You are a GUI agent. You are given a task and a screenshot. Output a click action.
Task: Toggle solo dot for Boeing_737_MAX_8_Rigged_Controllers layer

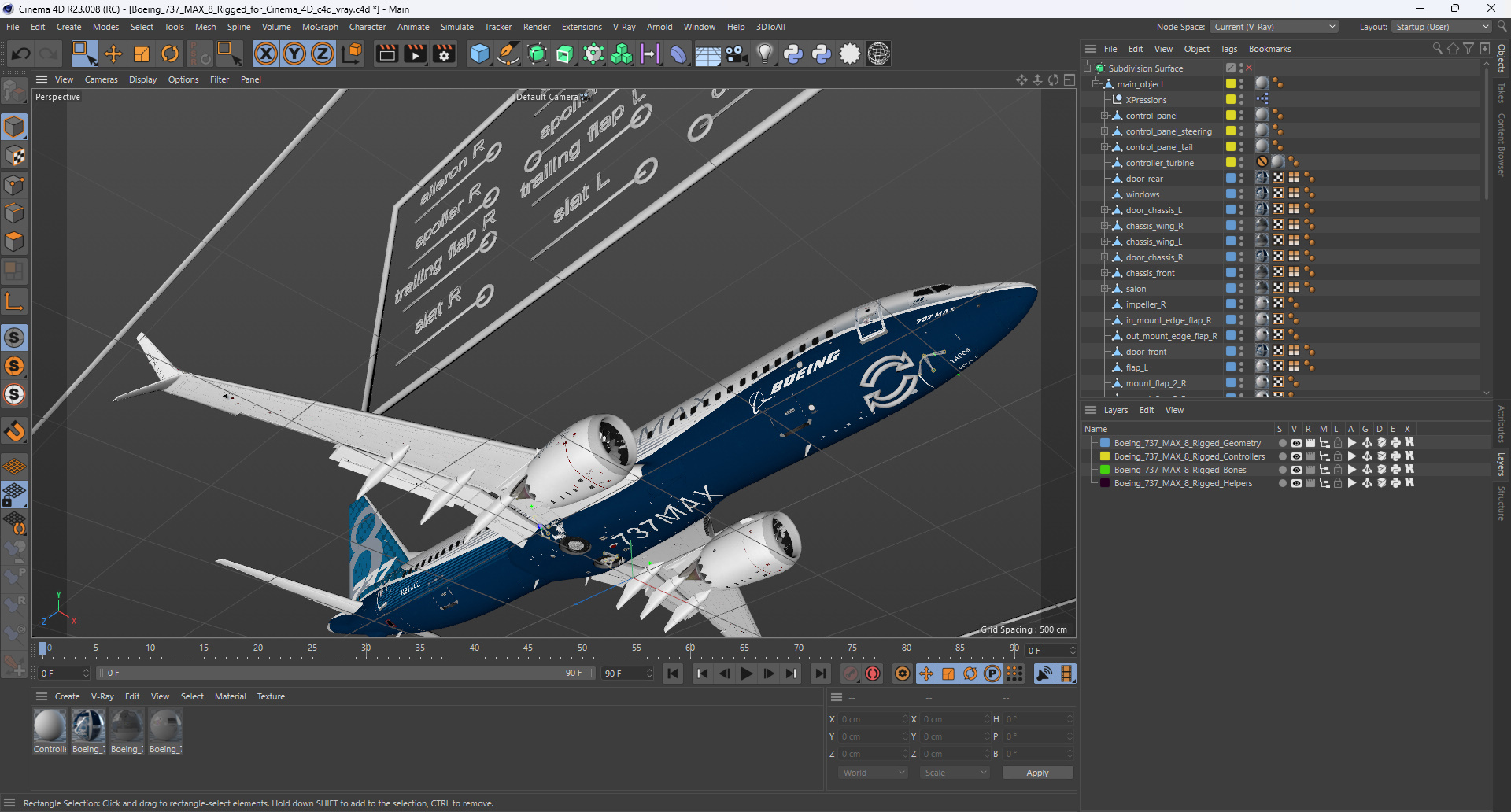[1282, 456]
